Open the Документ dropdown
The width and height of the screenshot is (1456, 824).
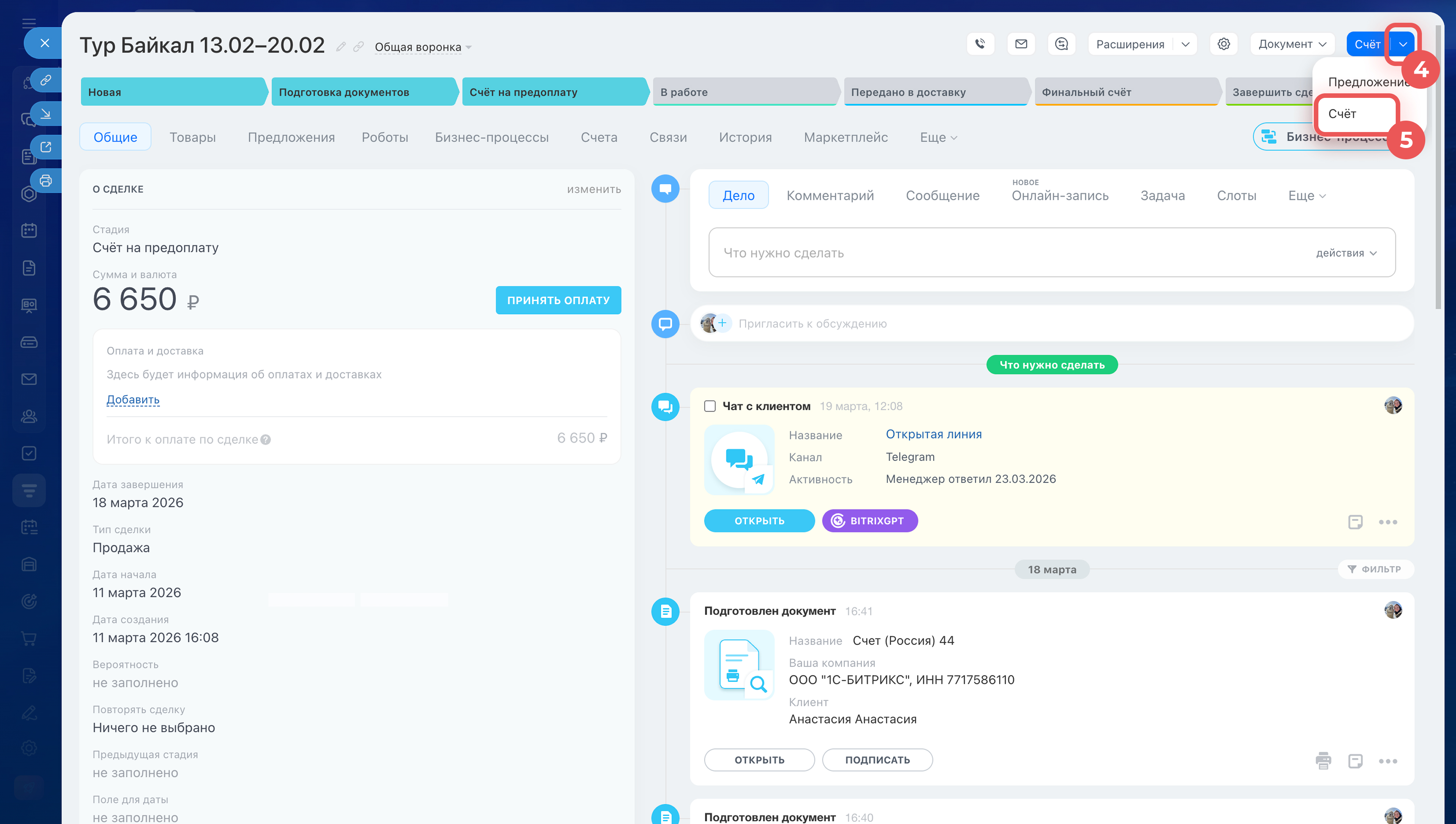pyautogui.click(x=1292, y=44)
